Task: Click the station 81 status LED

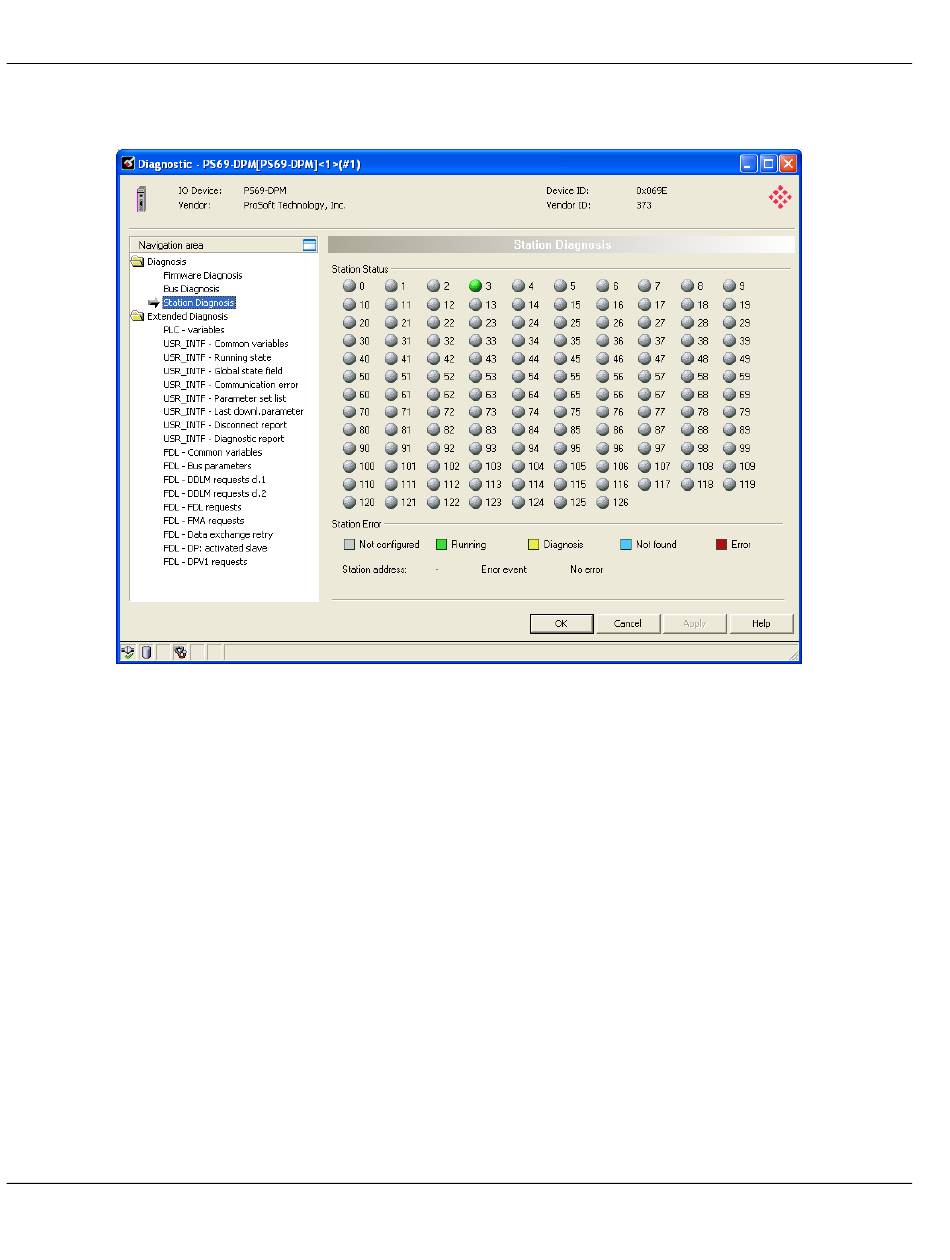Action: [391, 431]
